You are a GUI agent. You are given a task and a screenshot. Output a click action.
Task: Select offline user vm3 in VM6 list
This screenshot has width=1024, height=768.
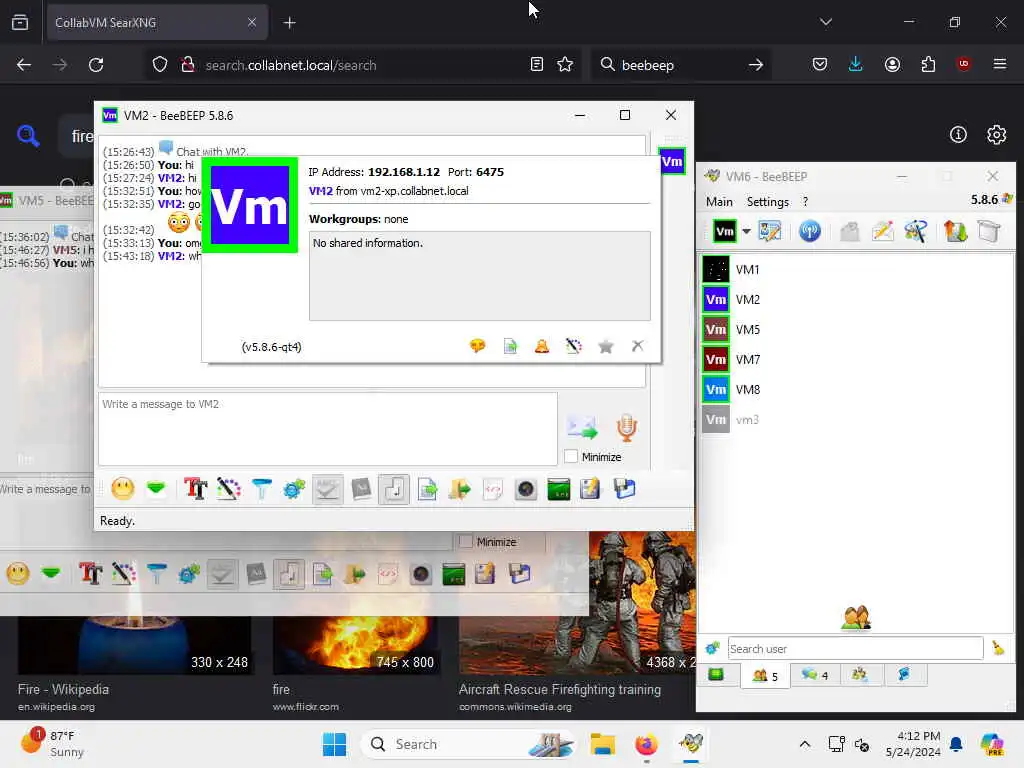click(856, 420)
